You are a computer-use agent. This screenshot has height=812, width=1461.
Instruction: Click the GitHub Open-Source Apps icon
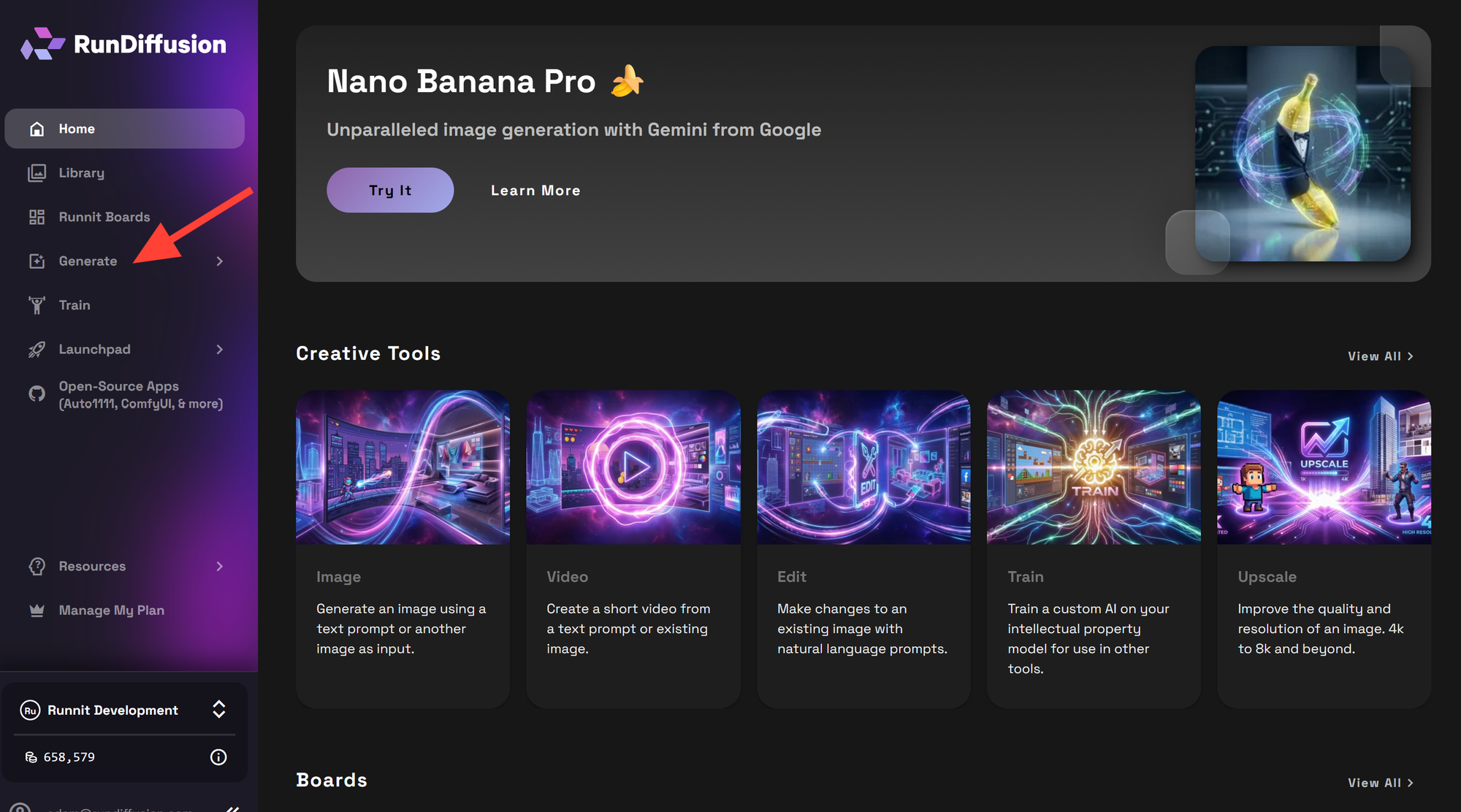point(37,394)
